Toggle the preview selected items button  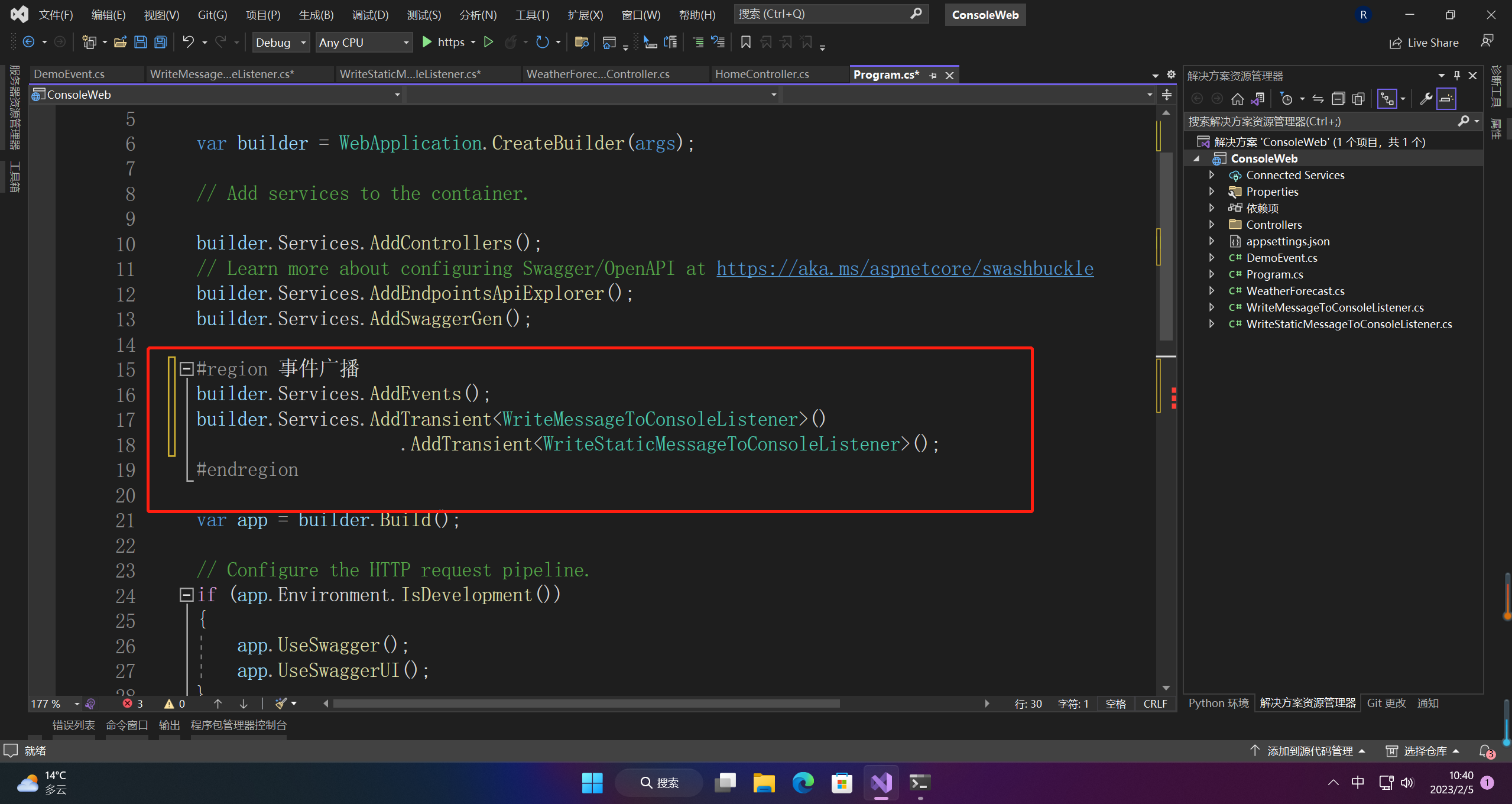(x=1446, y=99)
